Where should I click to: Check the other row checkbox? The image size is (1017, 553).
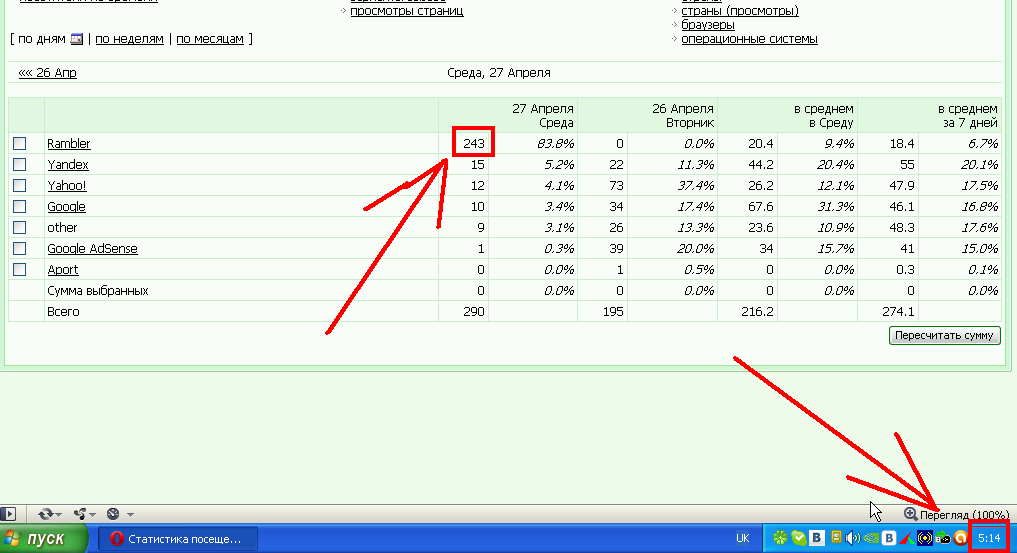coord(20,228)
